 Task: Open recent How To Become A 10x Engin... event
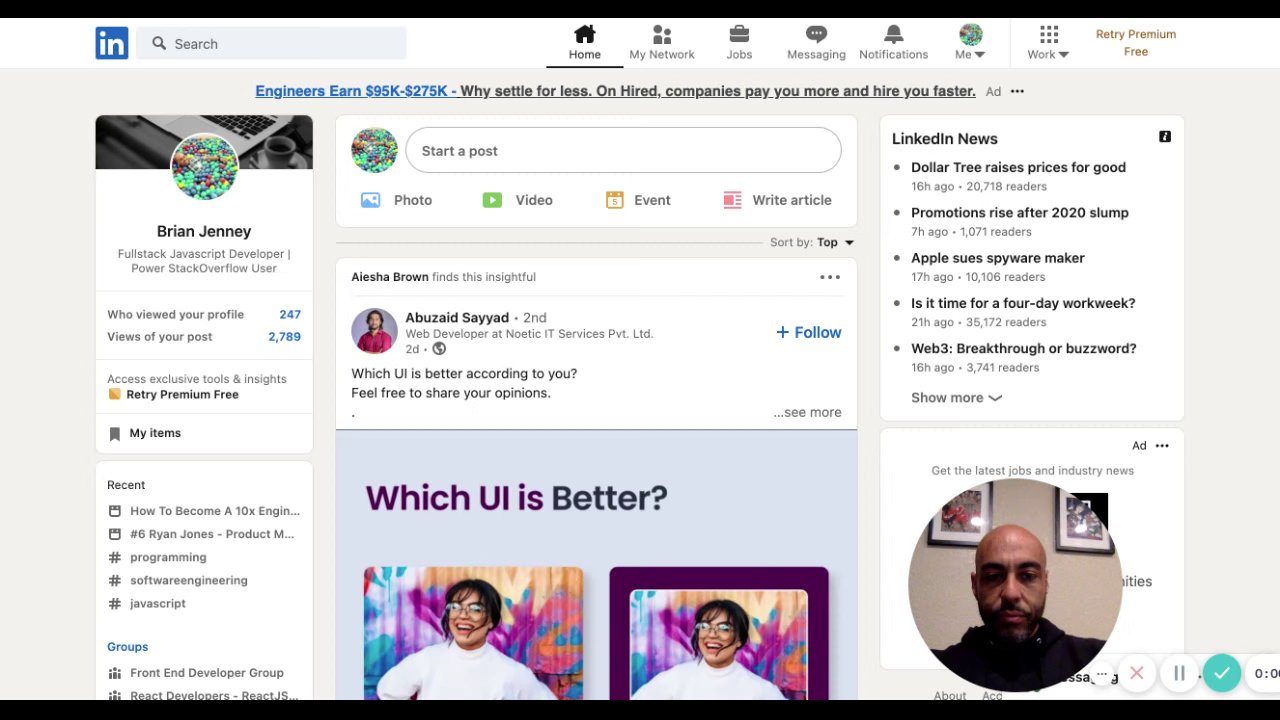tap(204, 511)
